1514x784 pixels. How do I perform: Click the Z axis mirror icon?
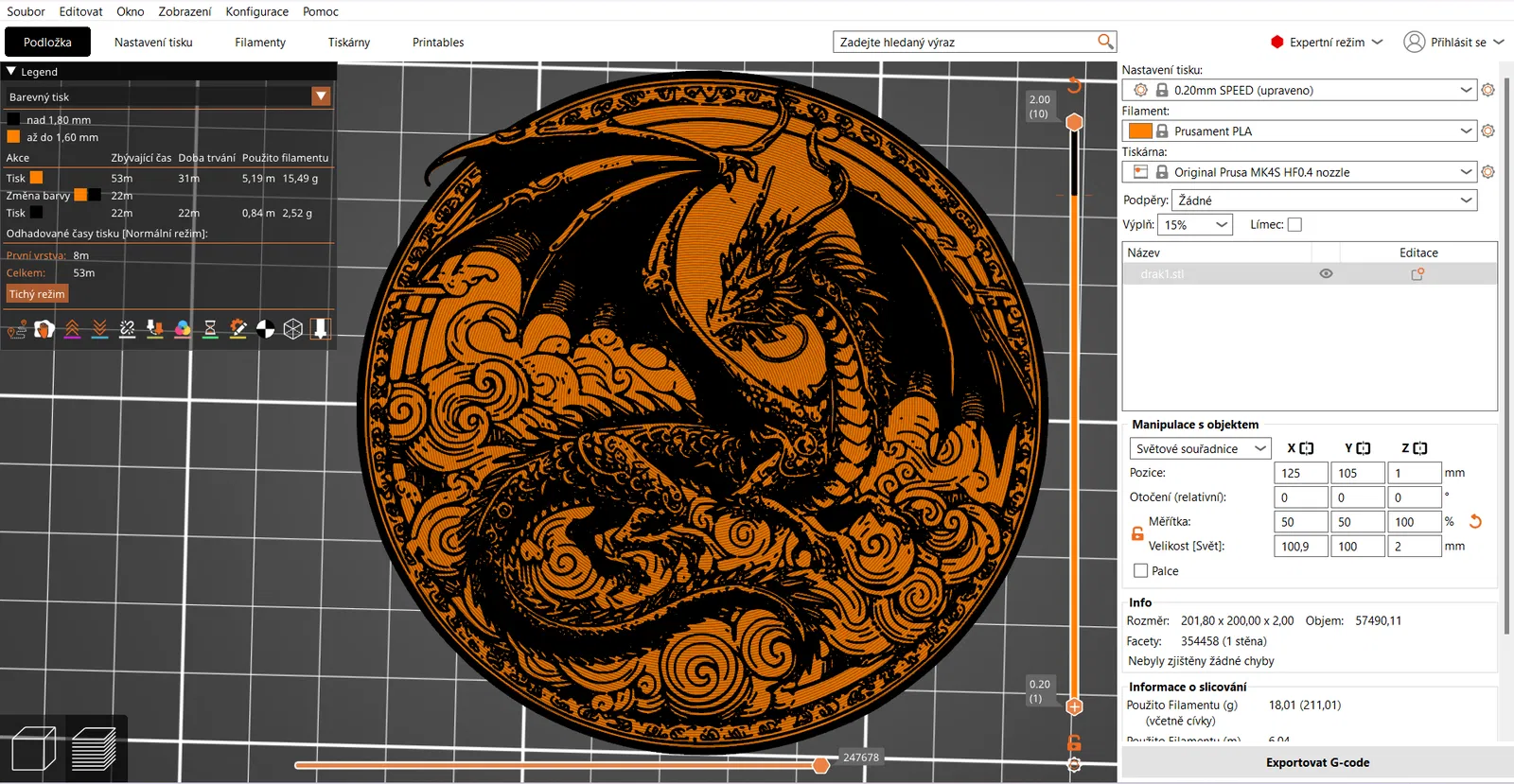1420,448
